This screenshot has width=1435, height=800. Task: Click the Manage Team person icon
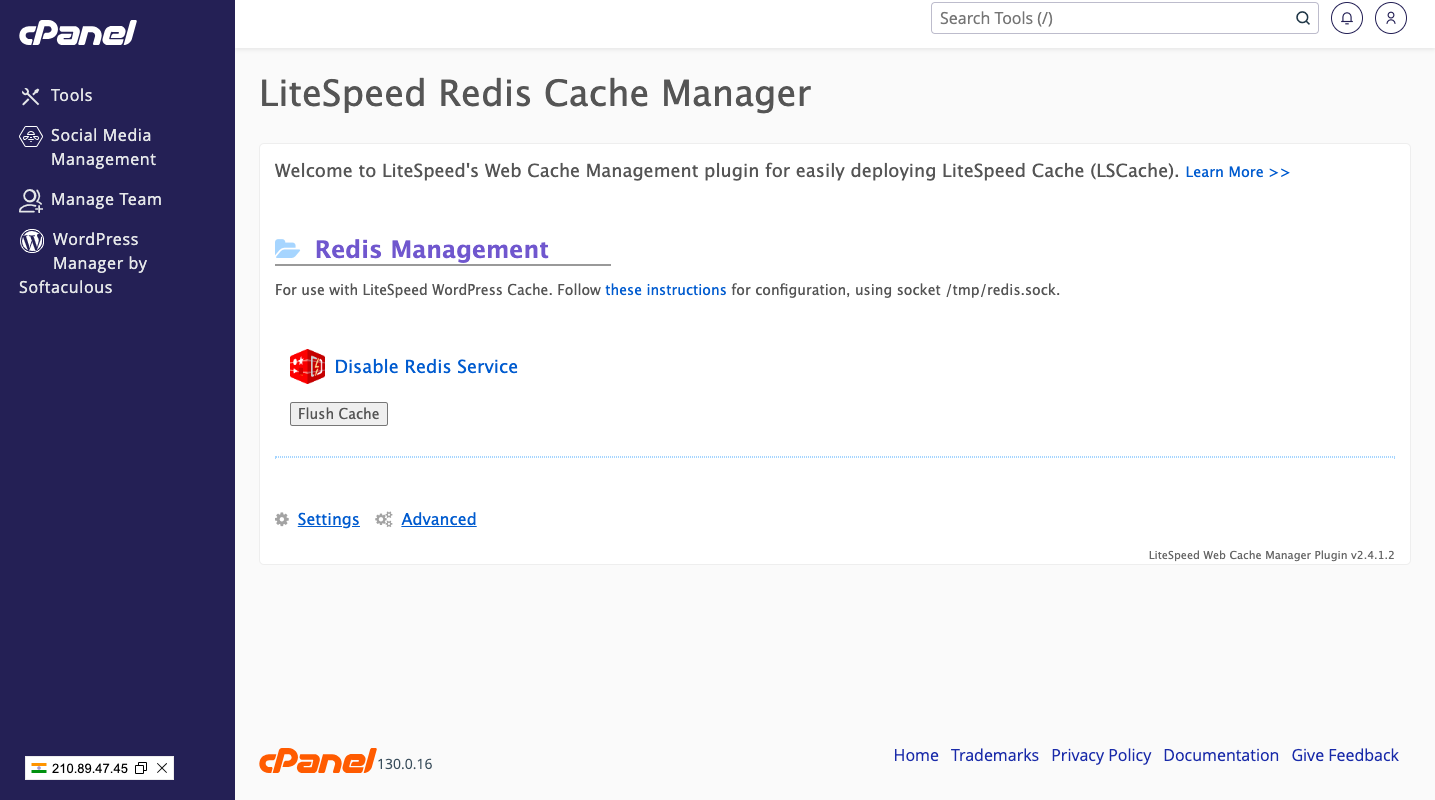click(x=31, y=200)
